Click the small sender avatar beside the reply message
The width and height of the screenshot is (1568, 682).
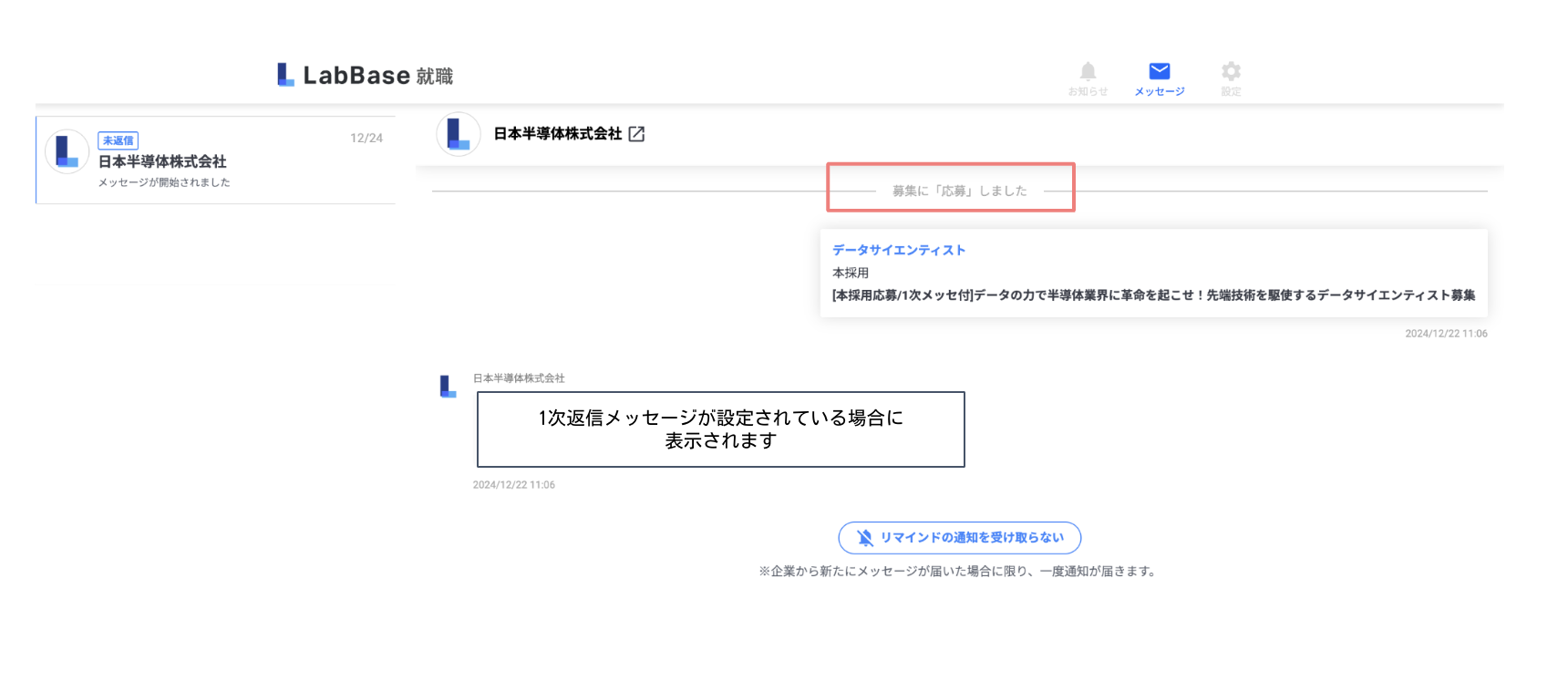pos(448,387)
